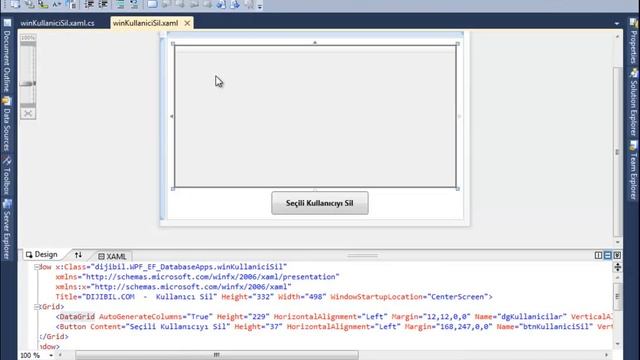Click the designer vertical scrollbar thumb
This screenshot has width=640, height=360.
[618, 151]
